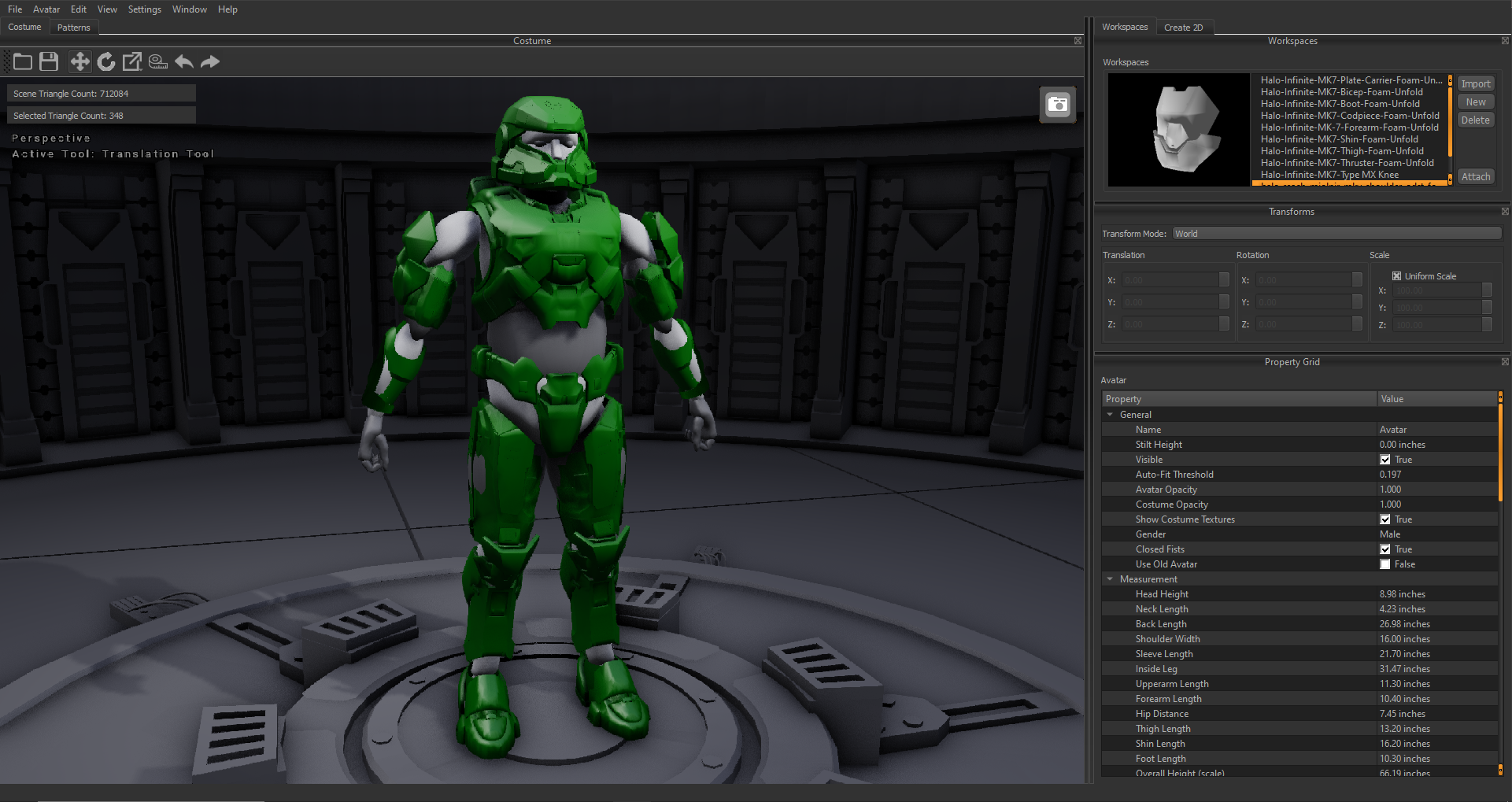This screenshot has width=1512, height=802.
Task: Switch to the Patterns tab
Action: point(74,28)
